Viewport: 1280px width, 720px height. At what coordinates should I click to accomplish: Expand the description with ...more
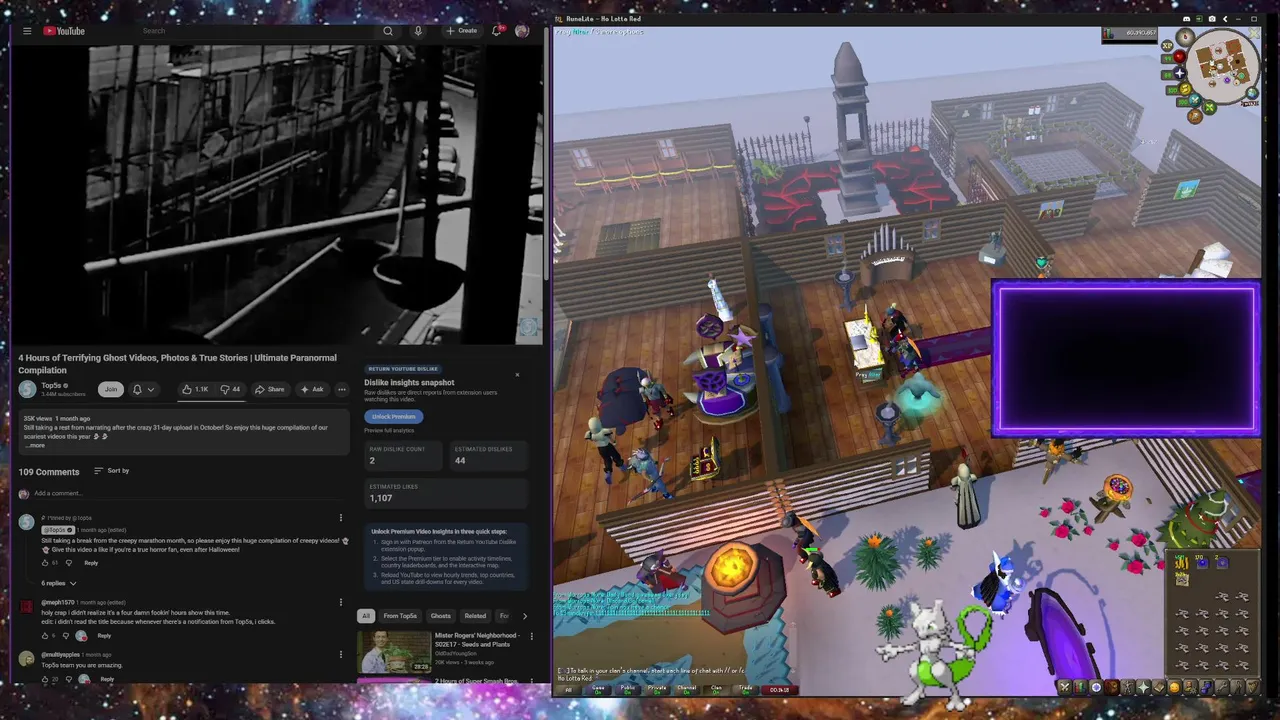point(35,445)
